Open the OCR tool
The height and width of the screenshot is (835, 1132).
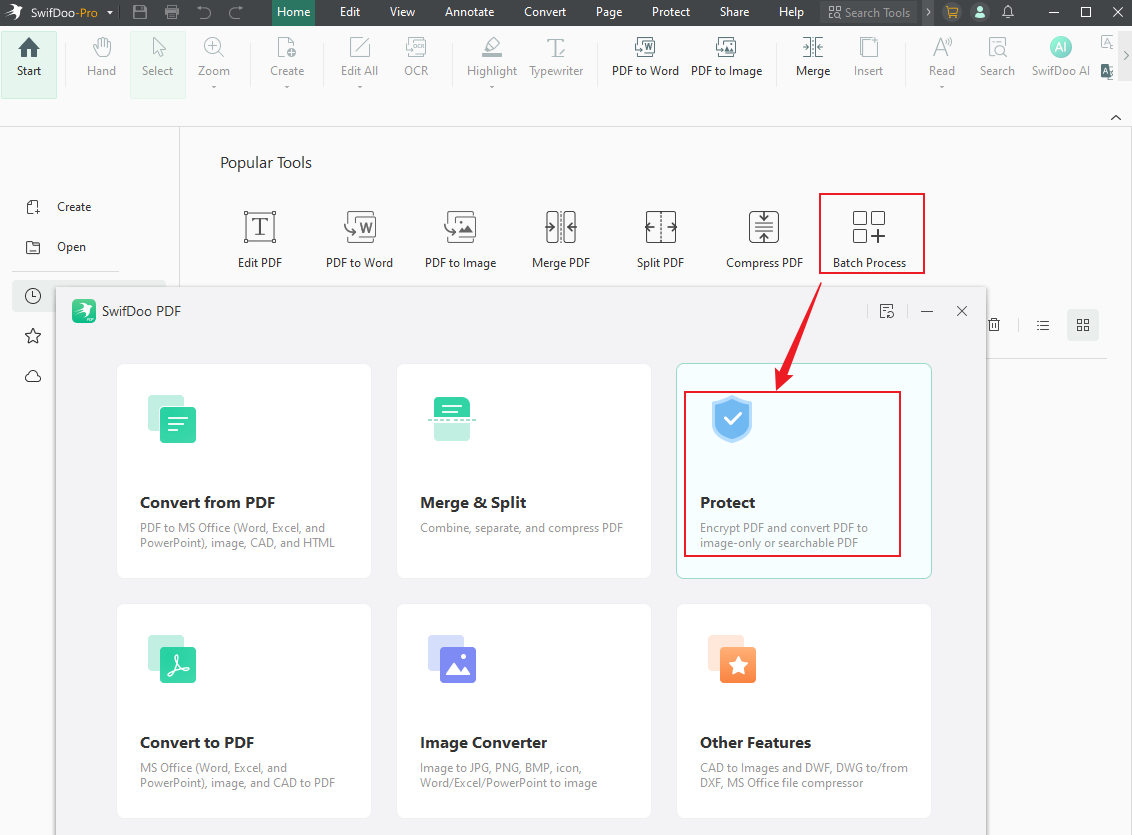[416, 58]
